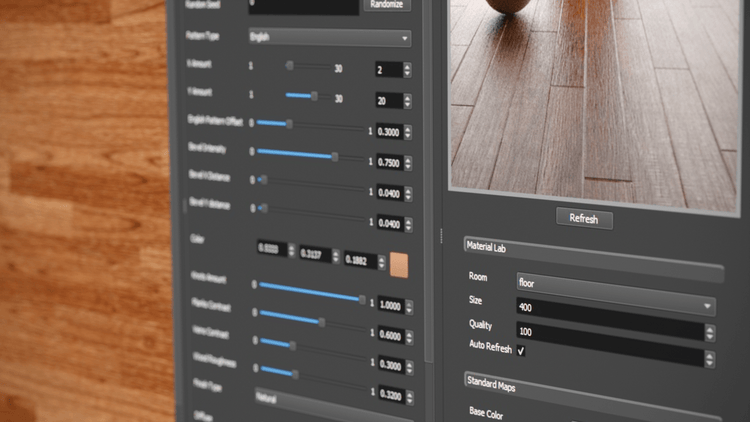Click the Color green value field 0.3137
The image size is (750, 422).
pyautogui.click(x=316, y=254)
